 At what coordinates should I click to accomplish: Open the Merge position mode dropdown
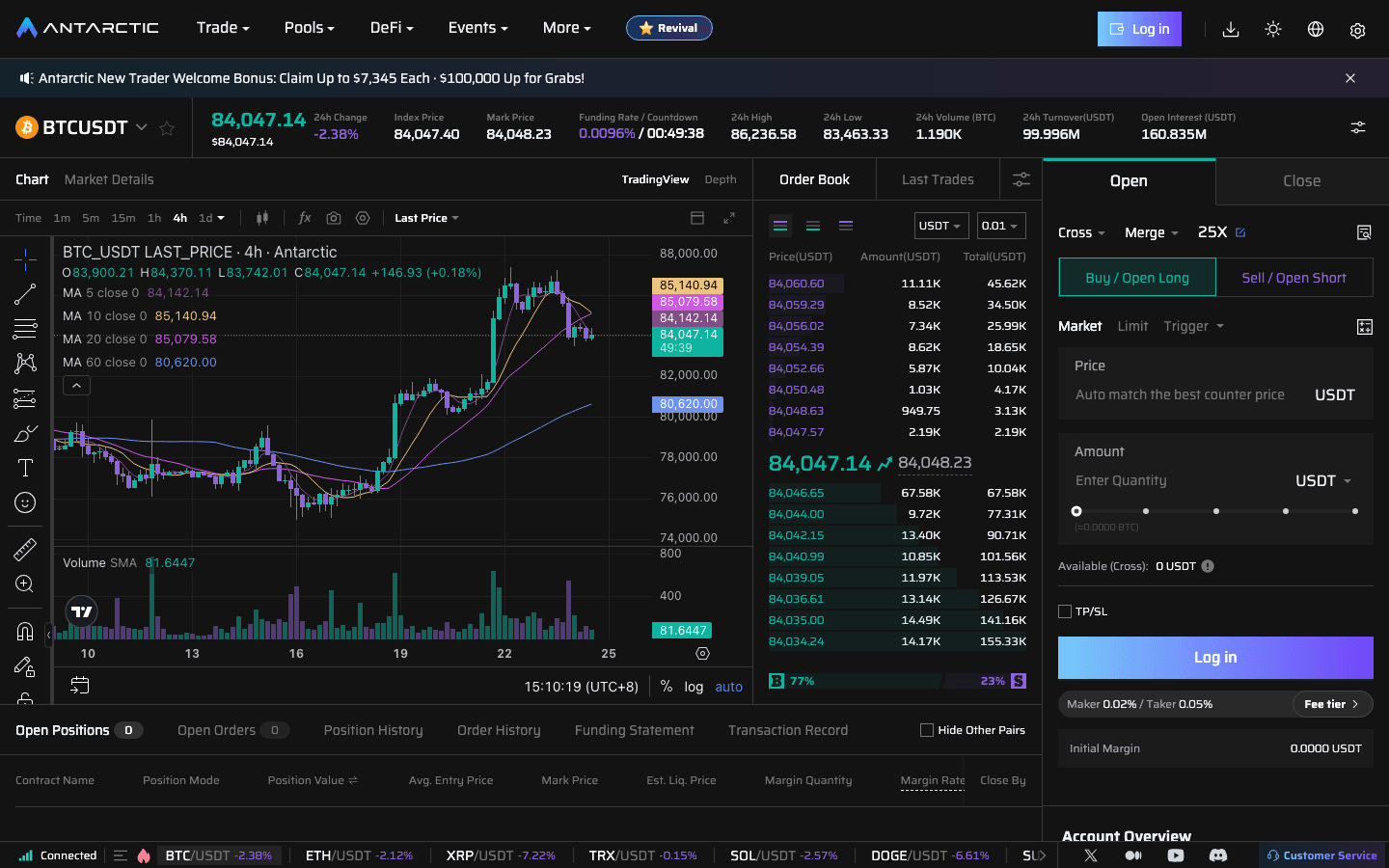[x=1152, y=232]
